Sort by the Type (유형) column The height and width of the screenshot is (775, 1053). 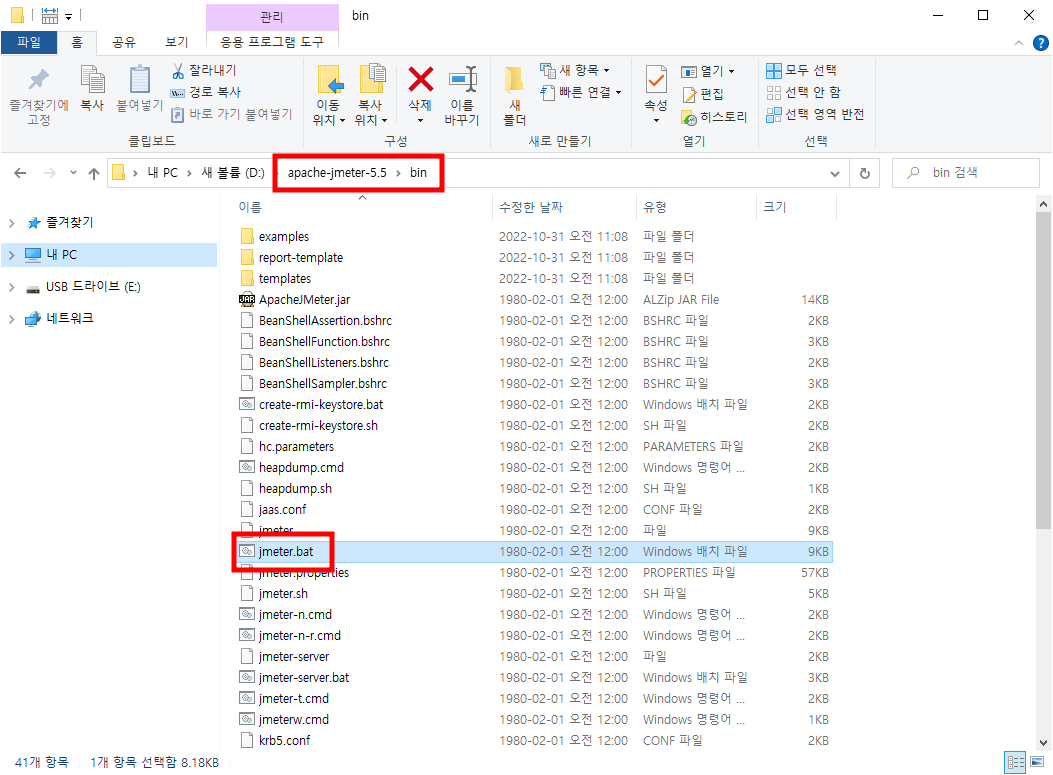pos(655,208)
